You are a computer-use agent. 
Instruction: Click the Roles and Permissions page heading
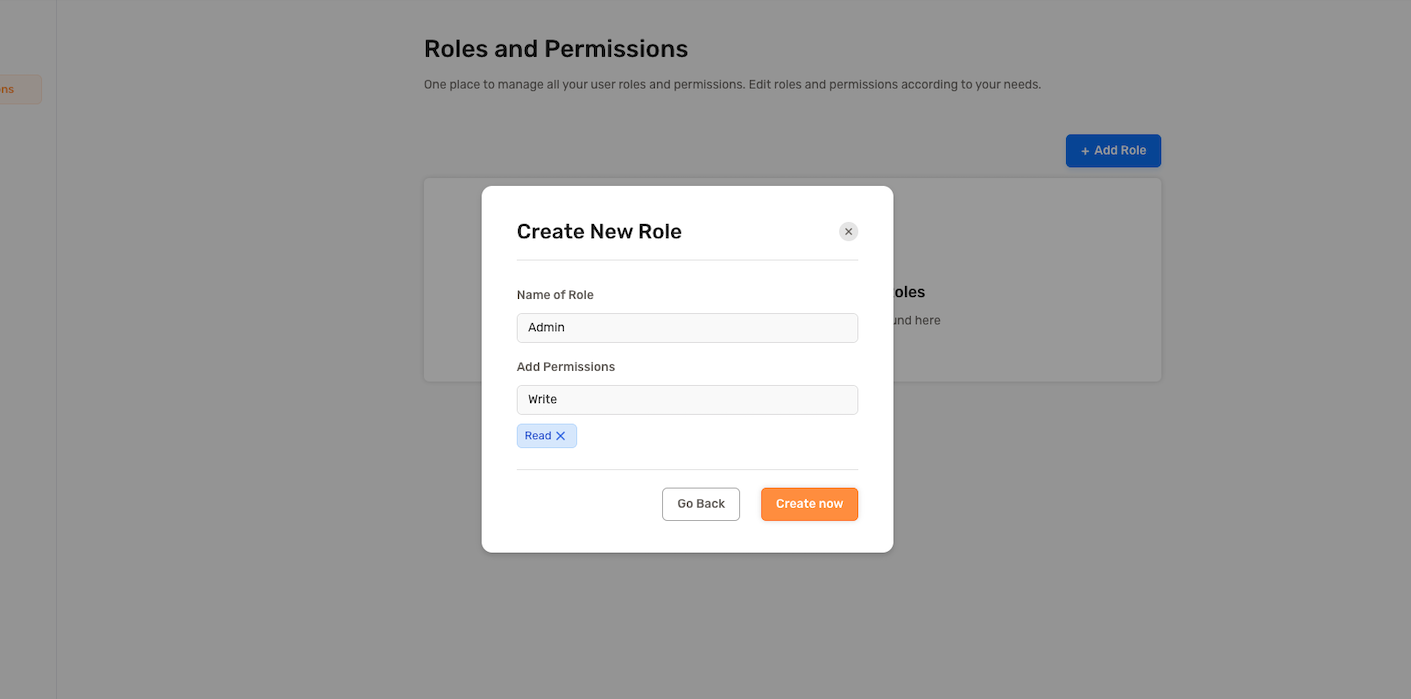click(556, 48)
